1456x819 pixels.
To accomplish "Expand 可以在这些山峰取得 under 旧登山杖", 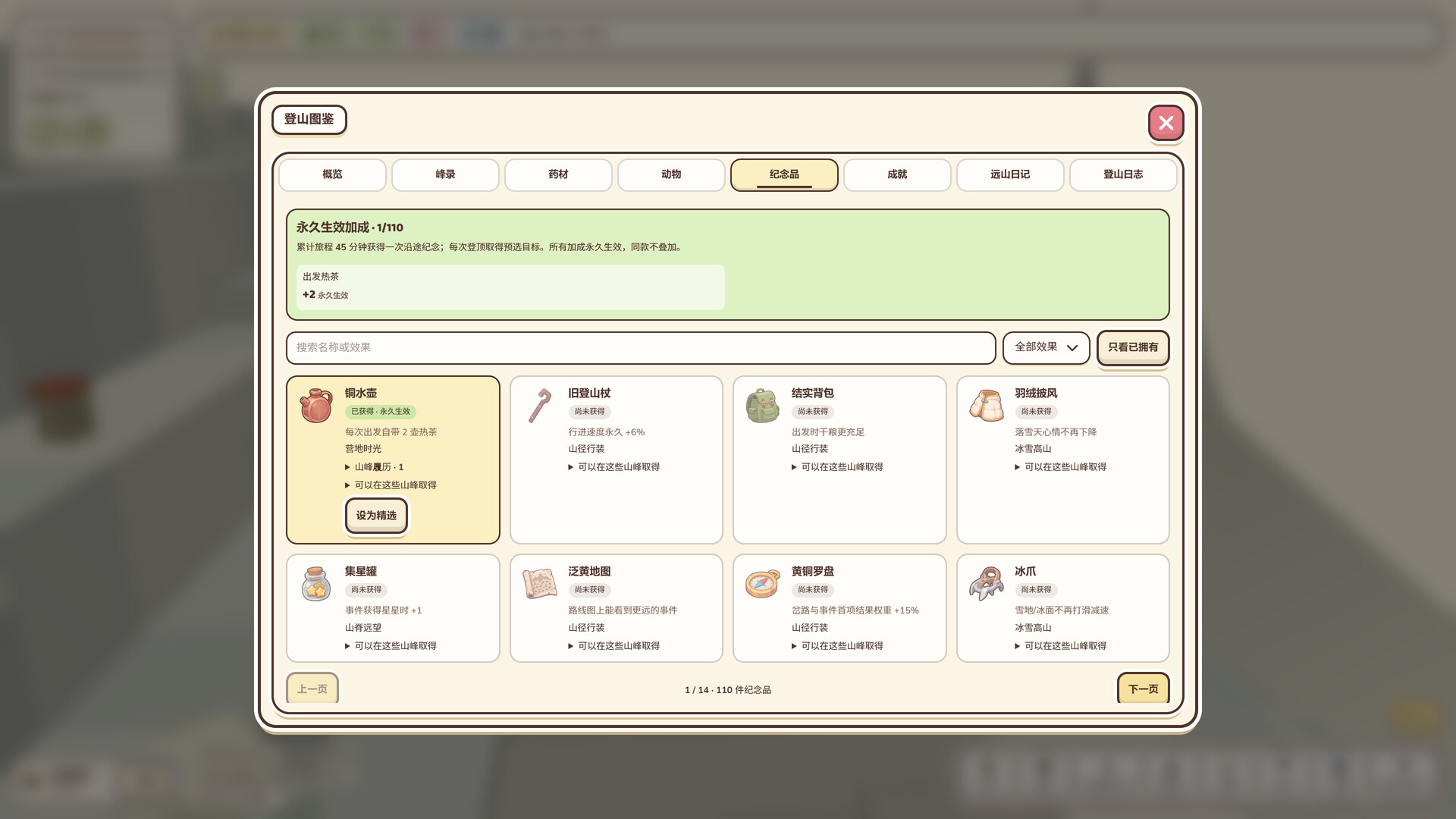I will tap(614, 467).
